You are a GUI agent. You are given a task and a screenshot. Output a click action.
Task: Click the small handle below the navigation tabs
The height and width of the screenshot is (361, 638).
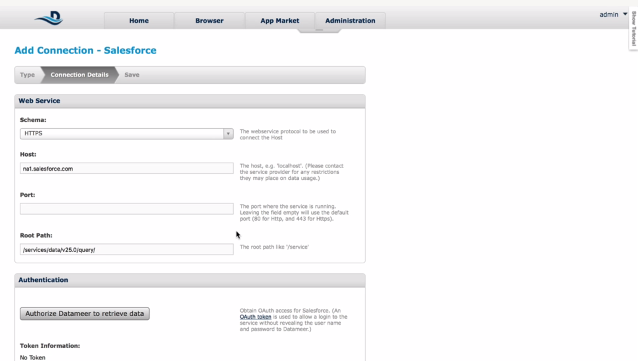(319, 30)
